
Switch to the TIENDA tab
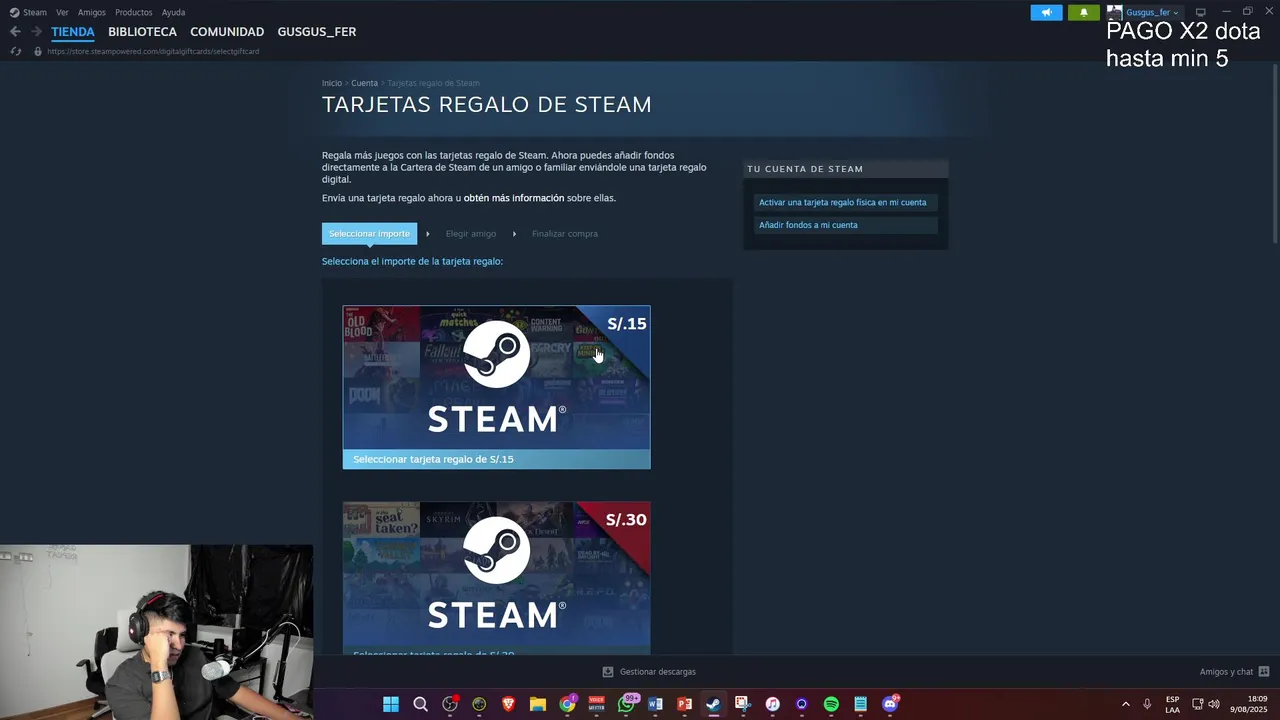click(73, 32)
